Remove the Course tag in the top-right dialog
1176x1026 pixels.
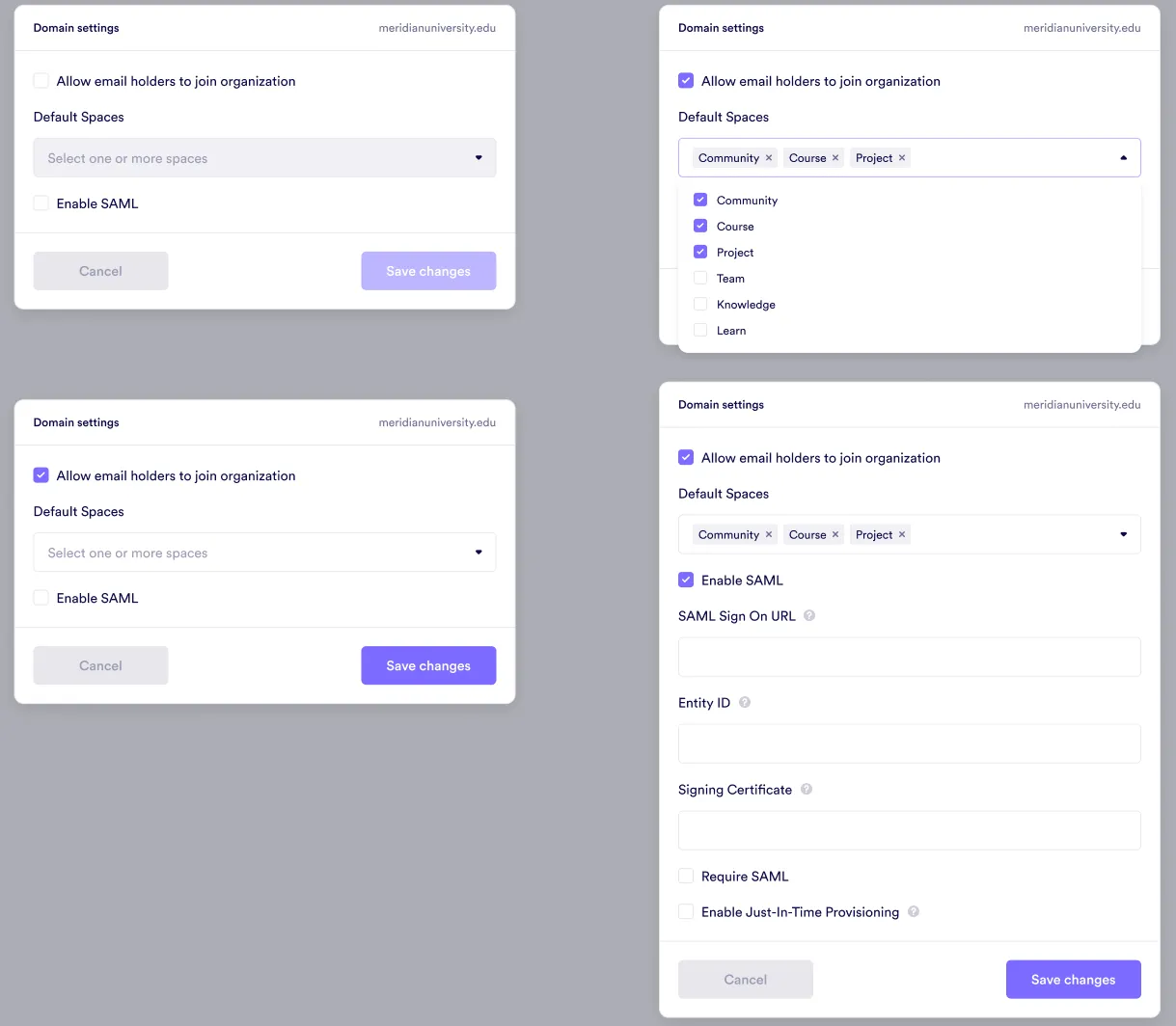pos(835,157)
